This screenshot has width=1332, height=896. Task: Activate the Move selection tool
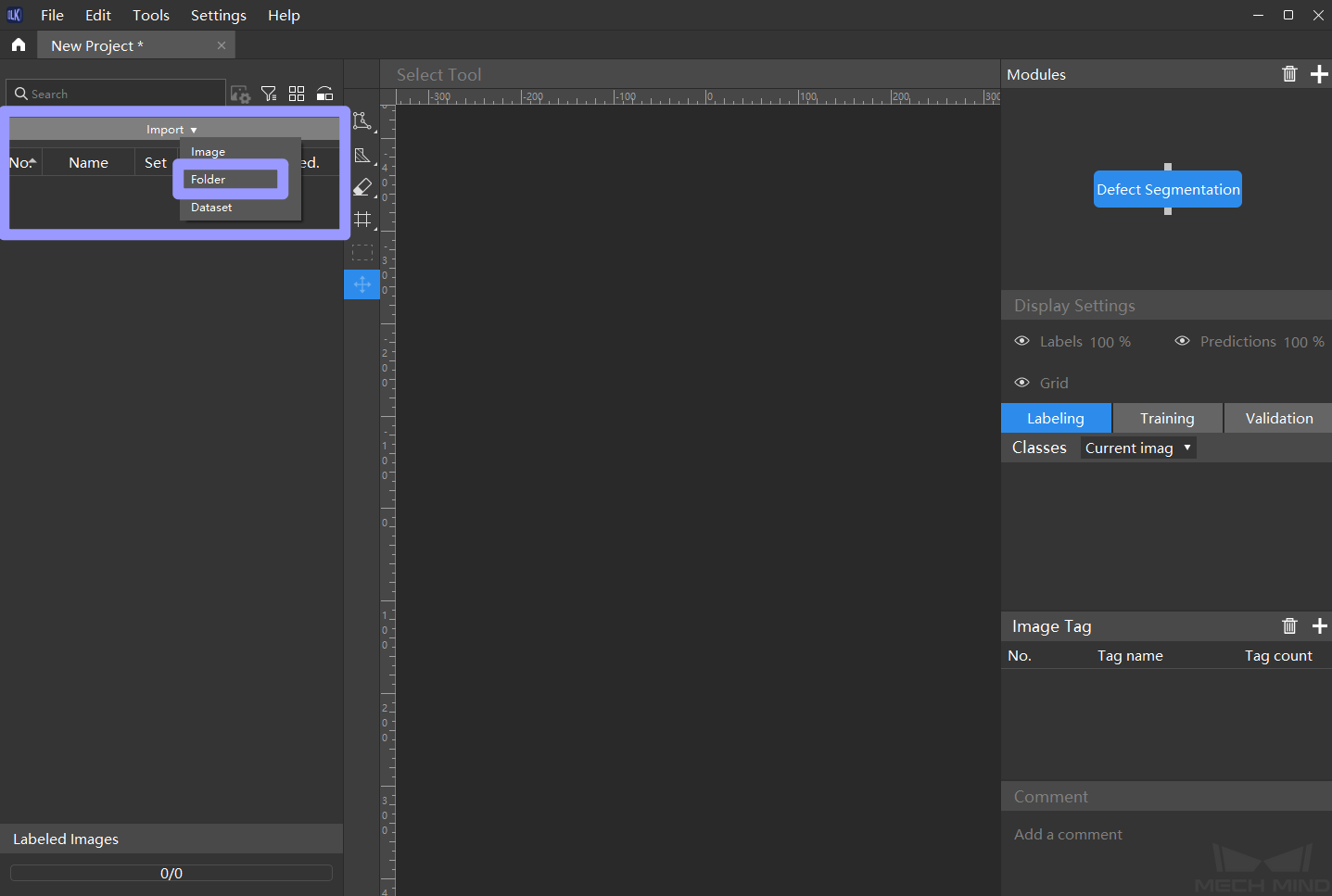point(362,284)
